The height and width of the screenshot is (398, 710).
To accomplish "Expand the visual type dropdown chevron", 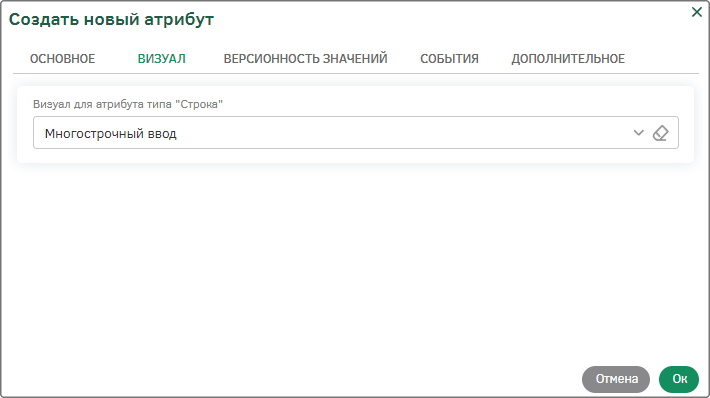I will pyautogui.click(x=638, y=133).
